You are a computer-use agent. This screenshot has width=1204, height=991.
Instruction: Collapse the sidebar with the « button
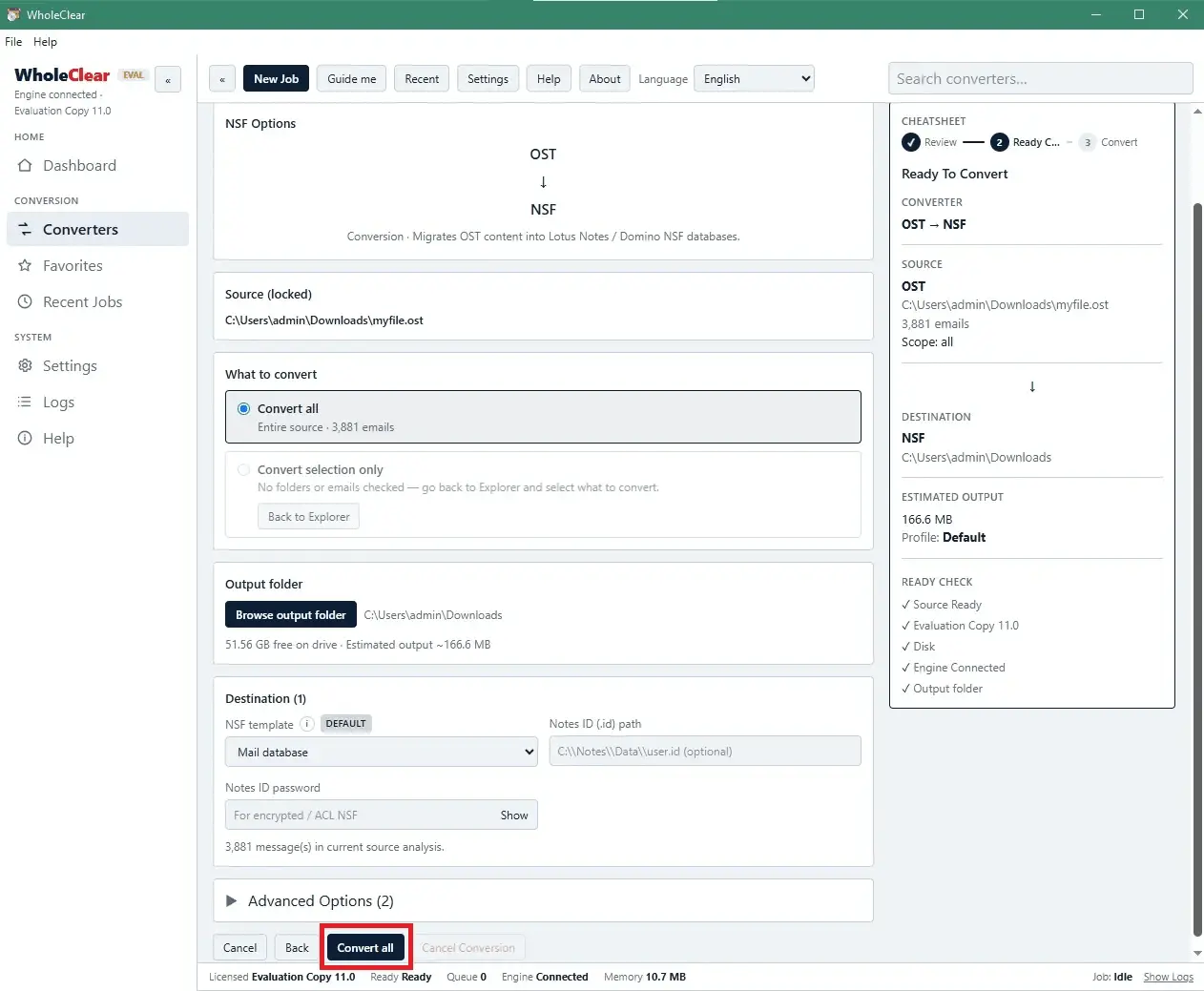click(168, 80)
